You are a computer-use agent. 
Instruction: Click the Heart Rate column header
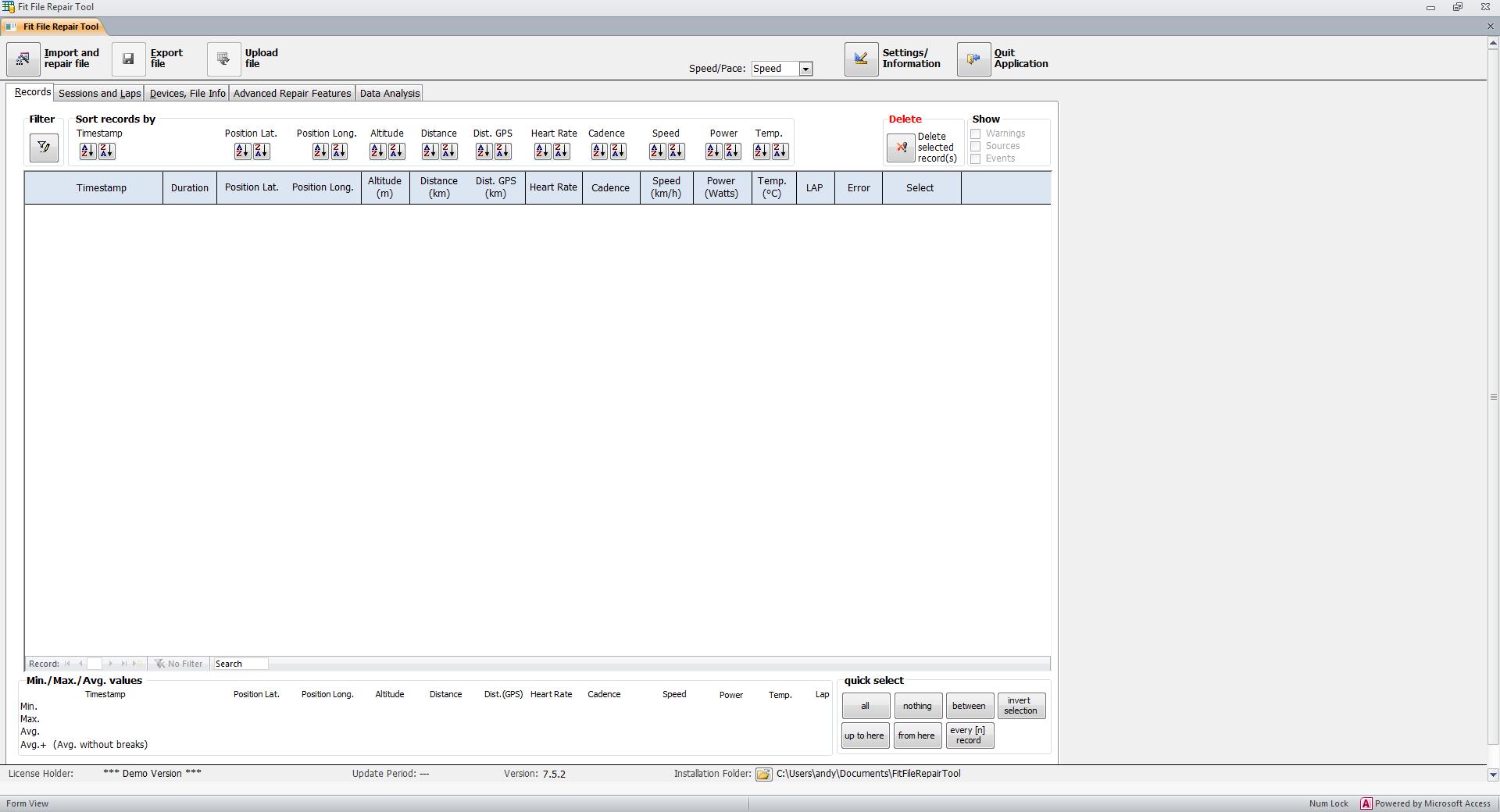tap(553, 187)
